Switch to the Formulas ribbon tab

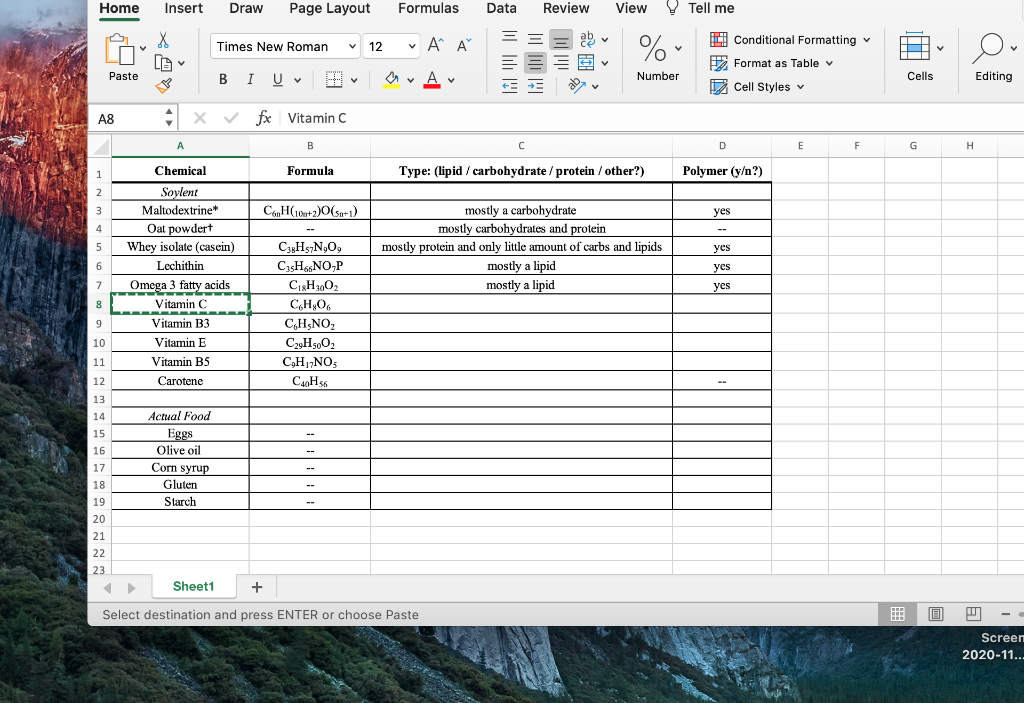point(428,8)
